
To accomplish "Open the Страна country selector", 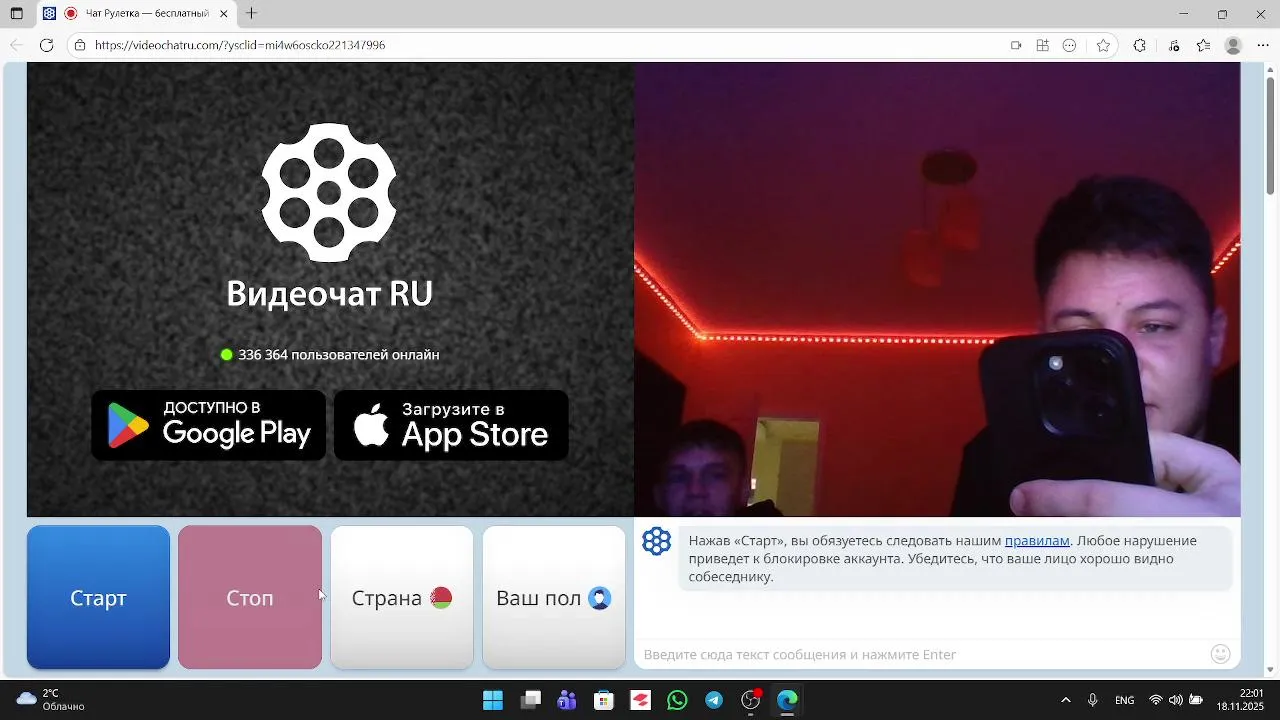I will coord(402,598).
